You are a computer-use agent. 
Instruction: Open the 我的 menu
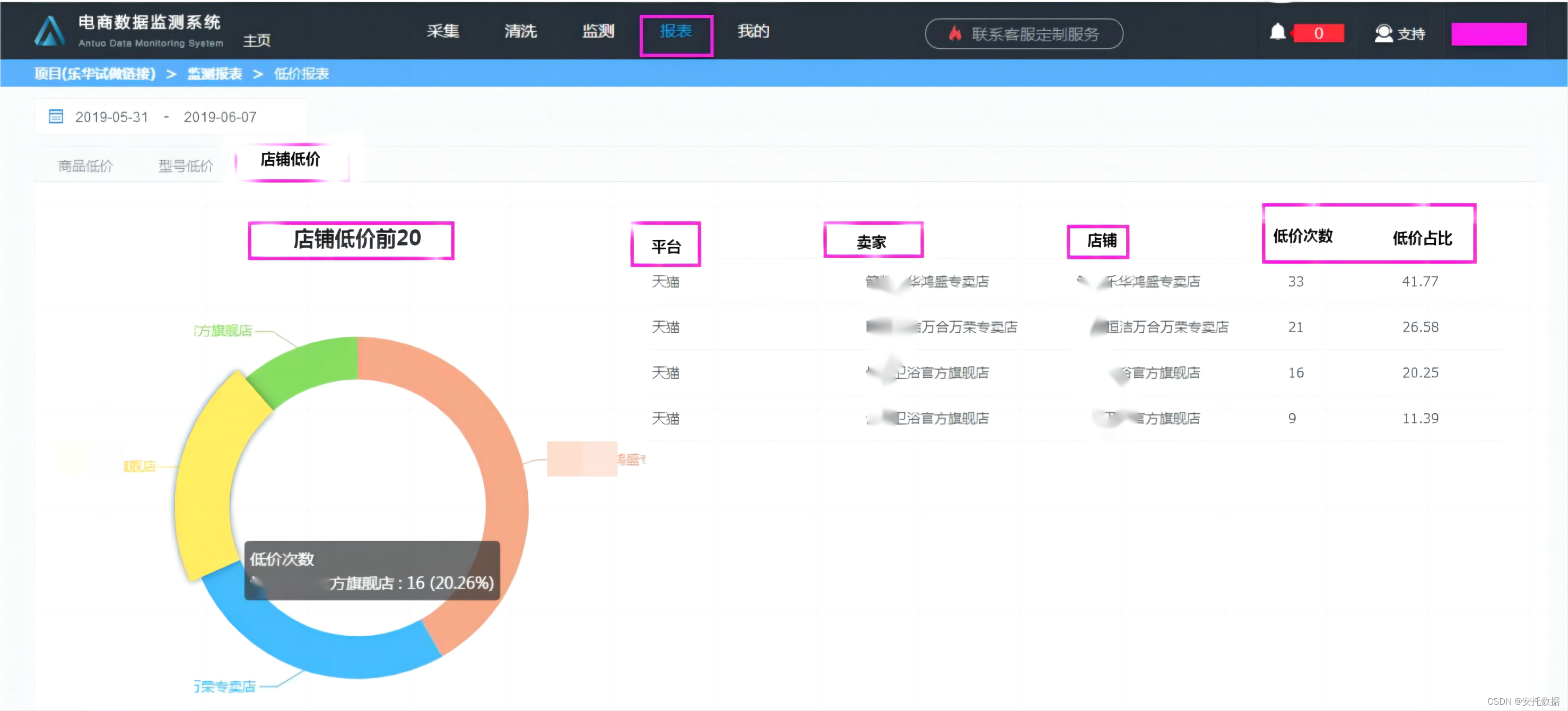pos(753,31)
